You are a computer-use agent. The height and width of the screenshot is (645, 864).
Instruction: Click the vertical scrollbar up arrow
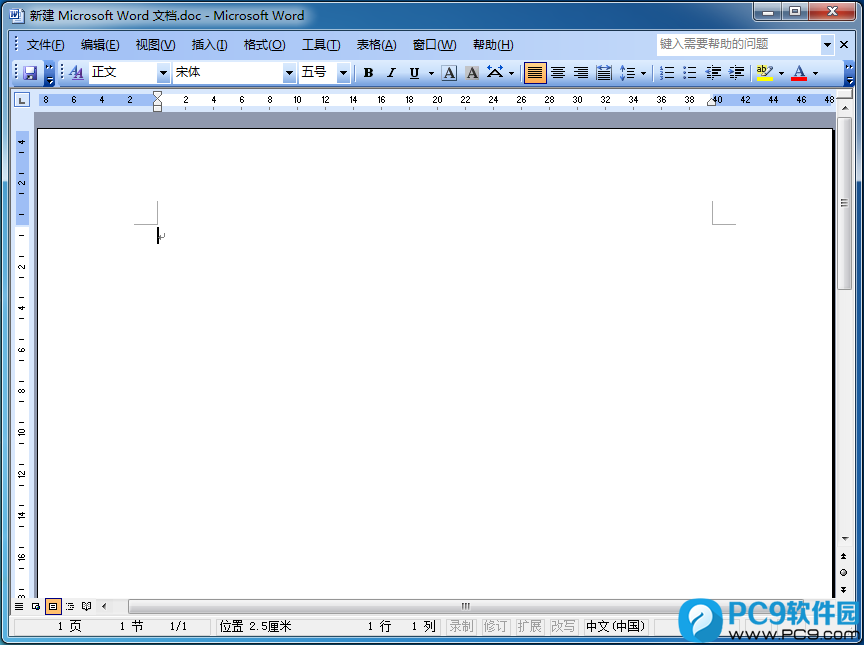click(844, 108)
